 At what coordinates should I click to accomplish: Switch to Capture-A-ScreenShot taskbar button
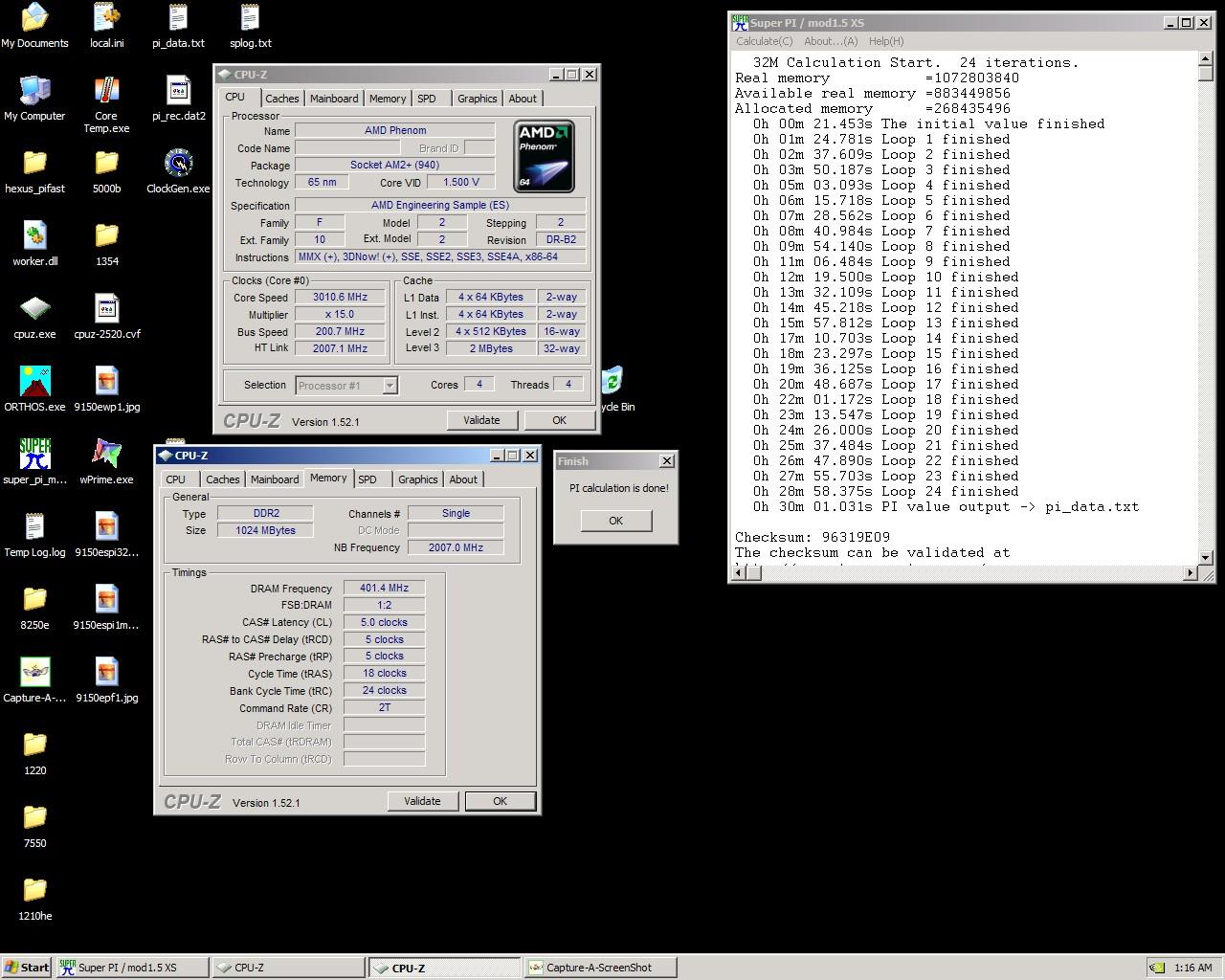coord(599,968)
